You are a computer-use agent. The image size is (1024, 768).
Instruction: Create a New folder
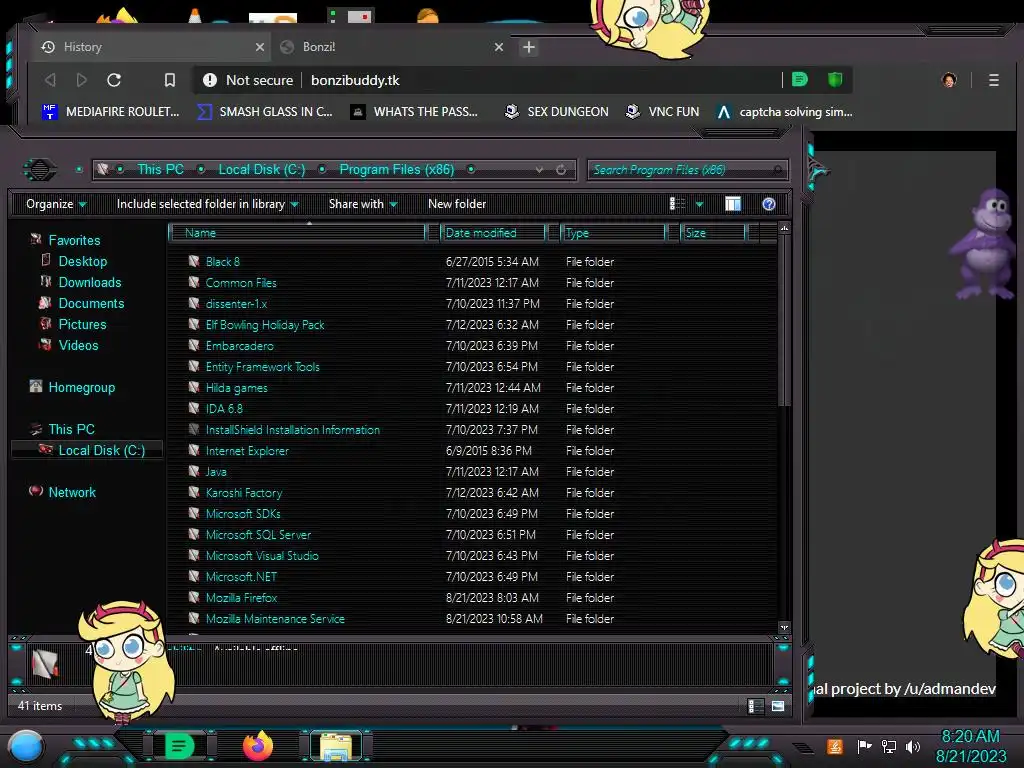click(x=457, y=204)
